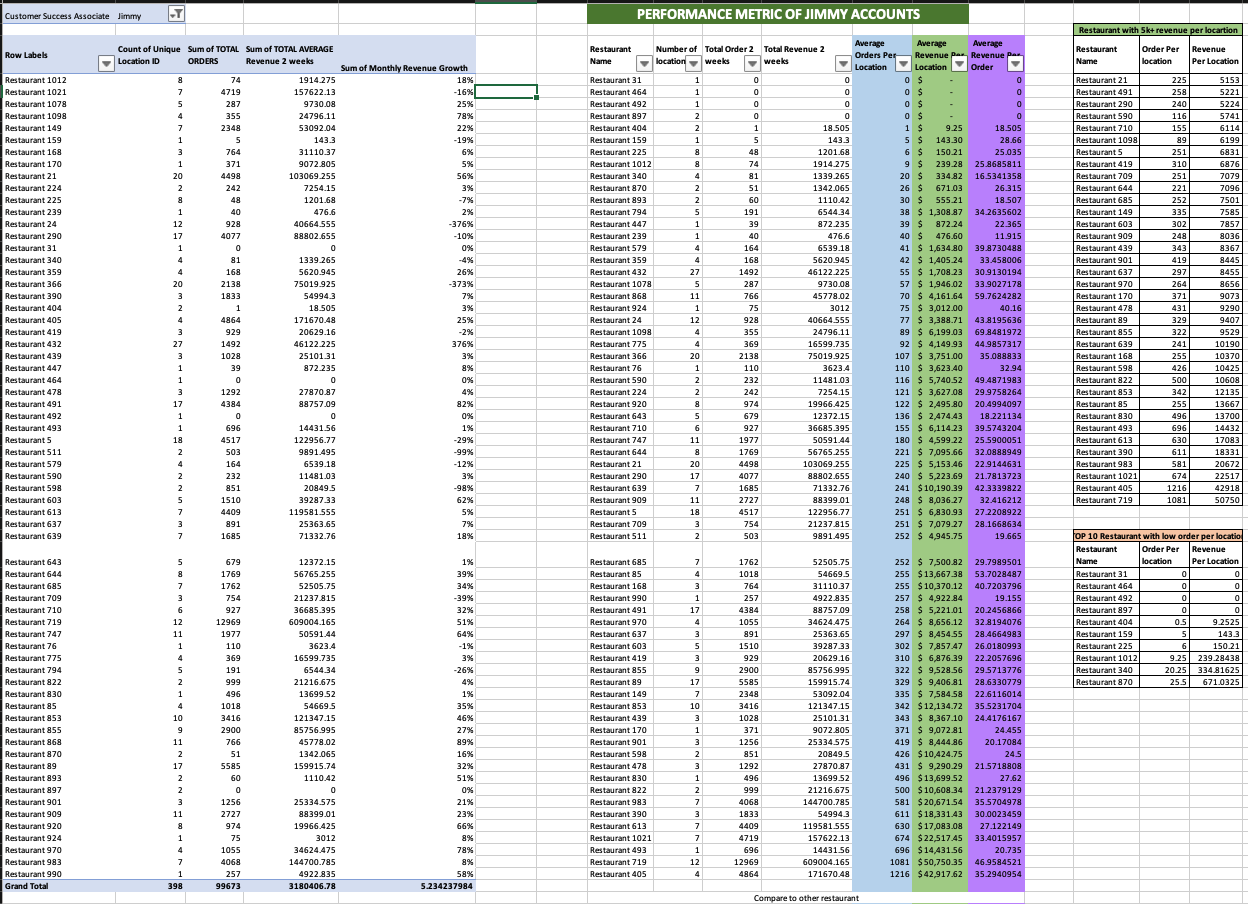Screen dimensions: 1248x904
Task: Open the Customer Success Associate filter icon
Action: pos(175,14)
